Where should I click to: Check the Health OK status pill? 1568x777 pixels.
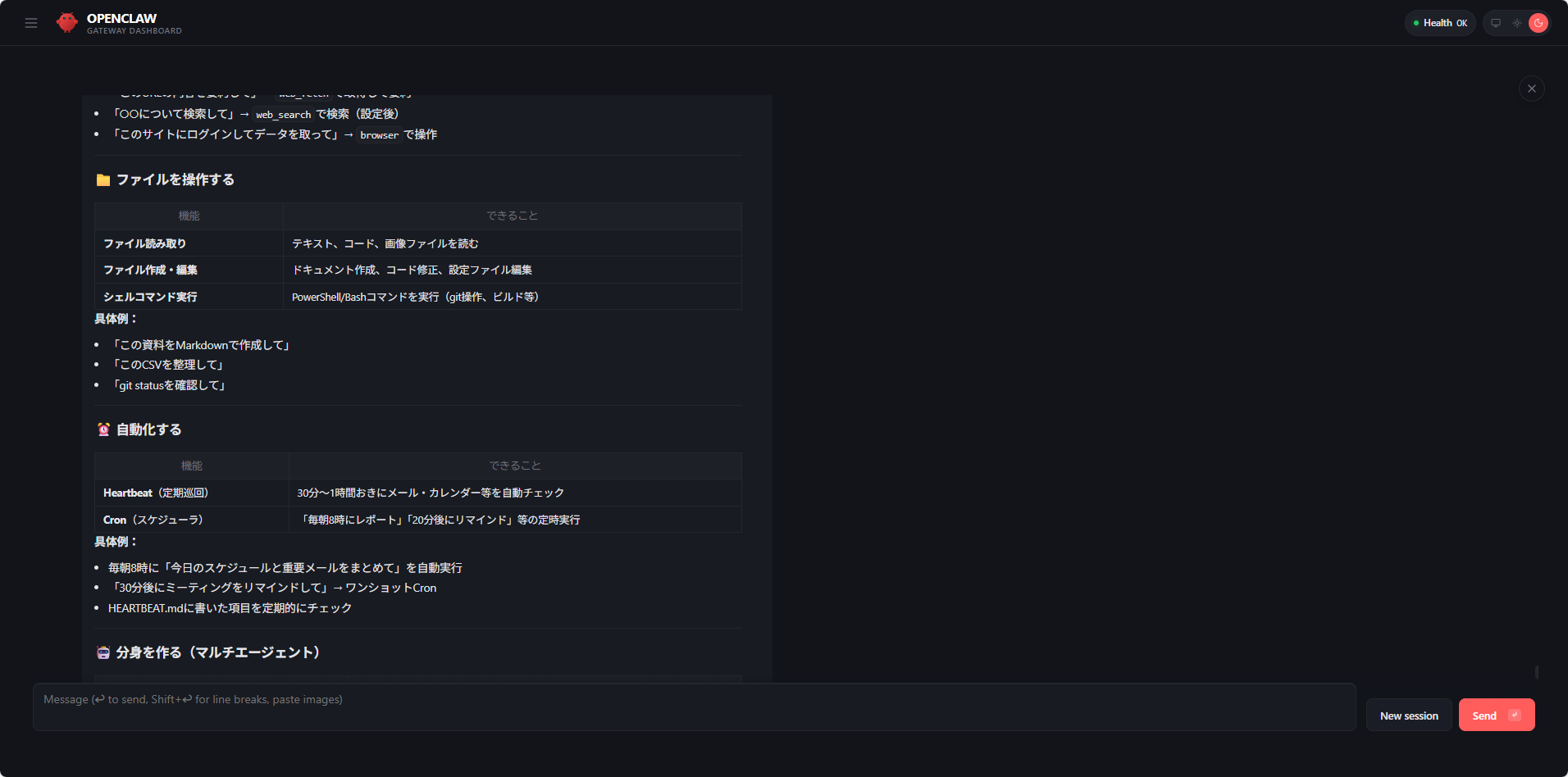click(1439, 23)
